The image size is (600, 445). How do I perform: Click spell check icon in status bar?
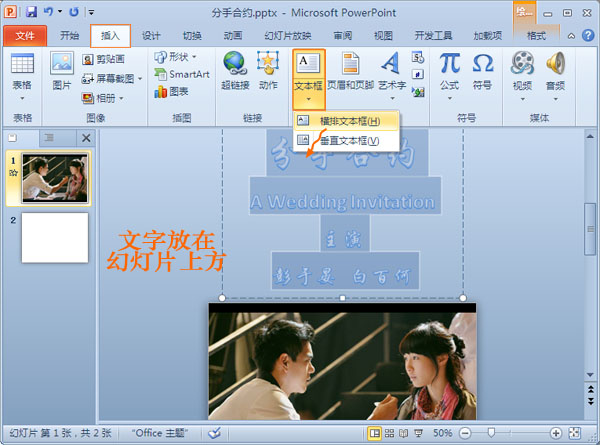(x=215, y=433)
